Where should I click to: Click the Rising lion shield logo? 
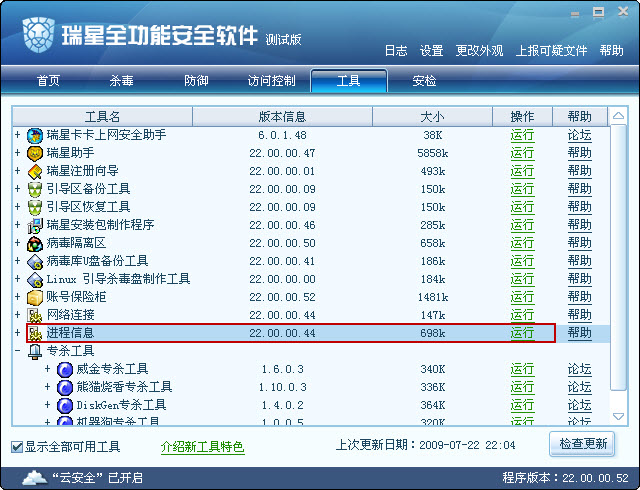38,35
